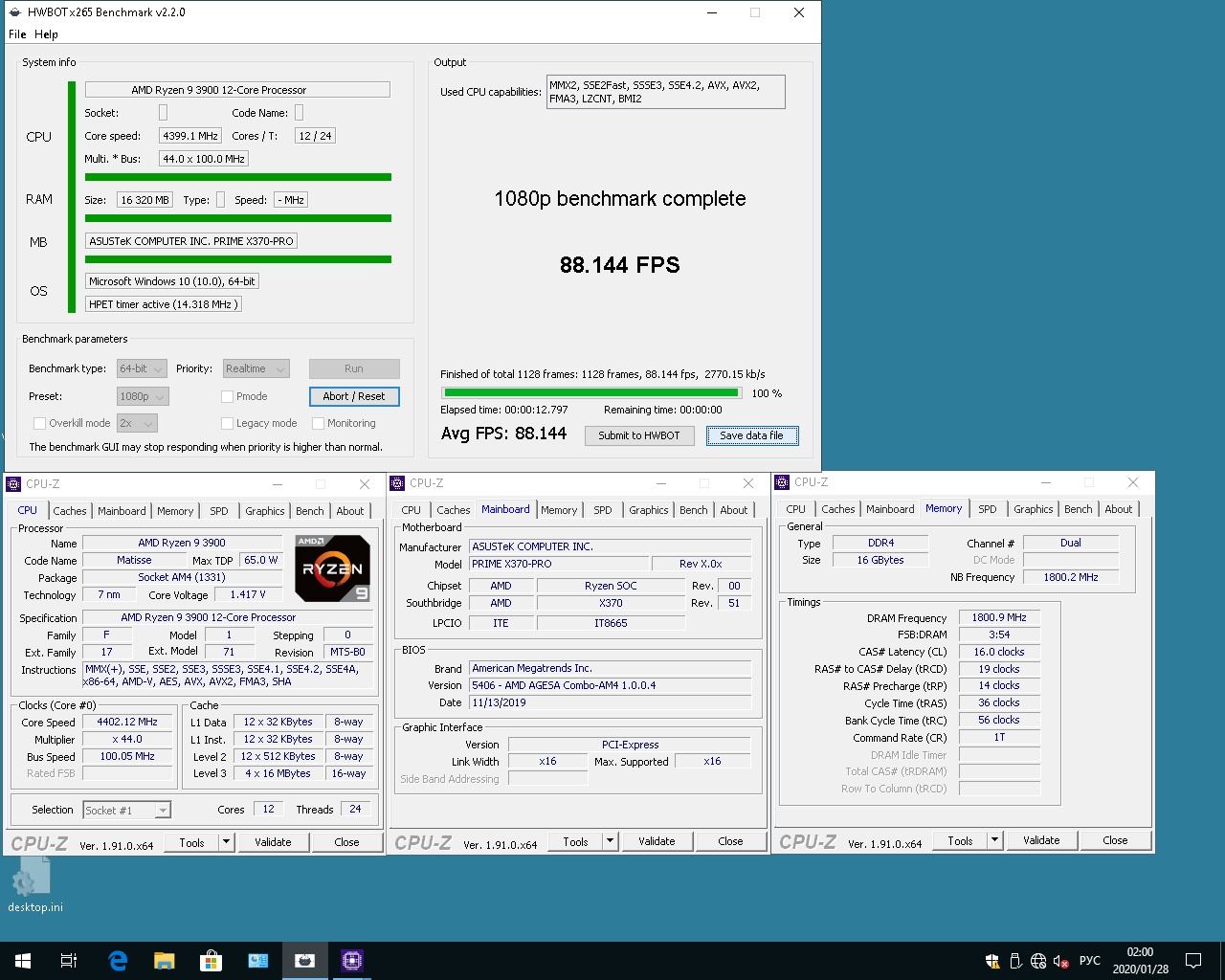
Task: Open Task View on the taskbar
Action: (x=69, y=961)
